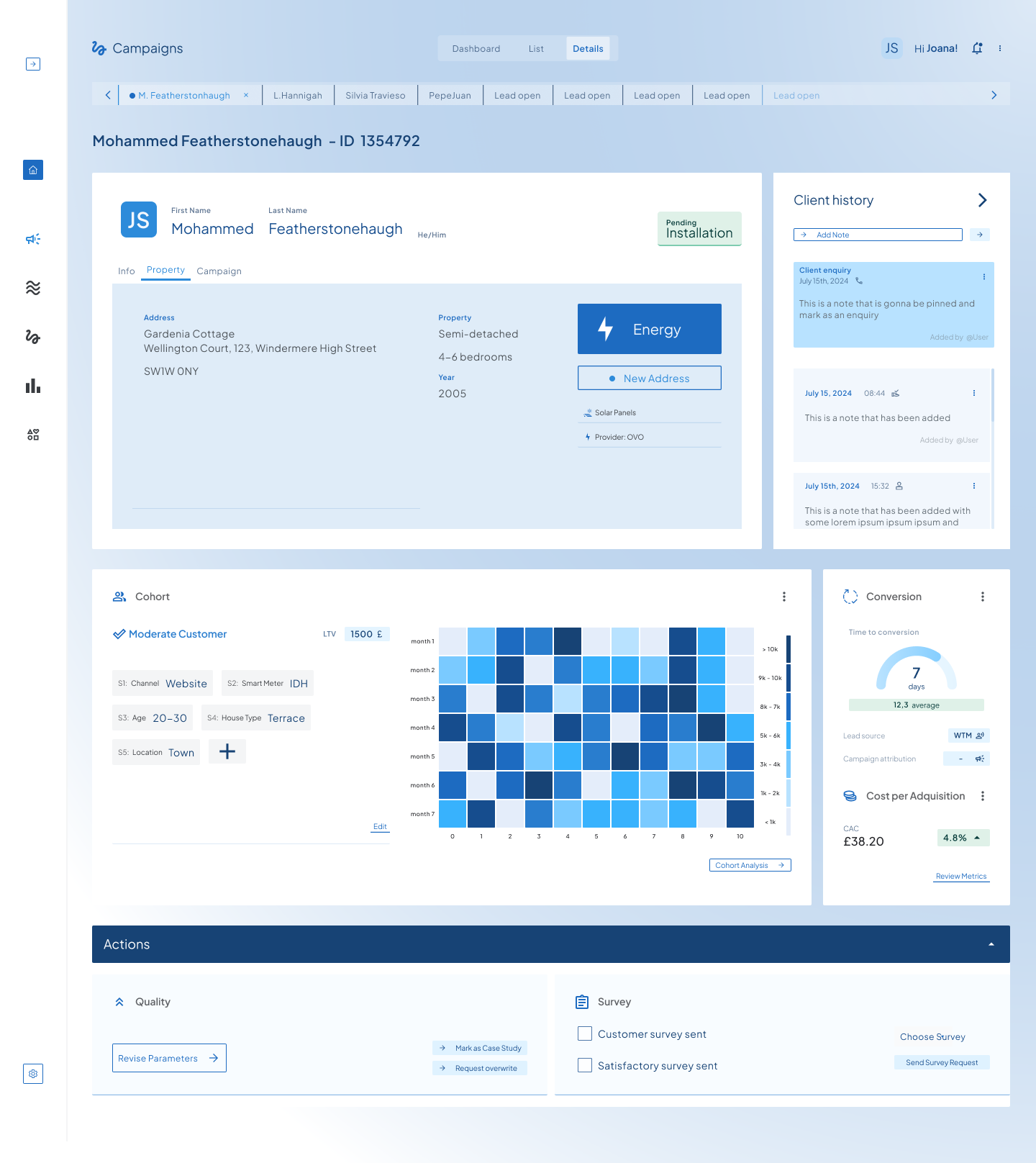Click the Client history scrollbar

(x=993, y=395)
